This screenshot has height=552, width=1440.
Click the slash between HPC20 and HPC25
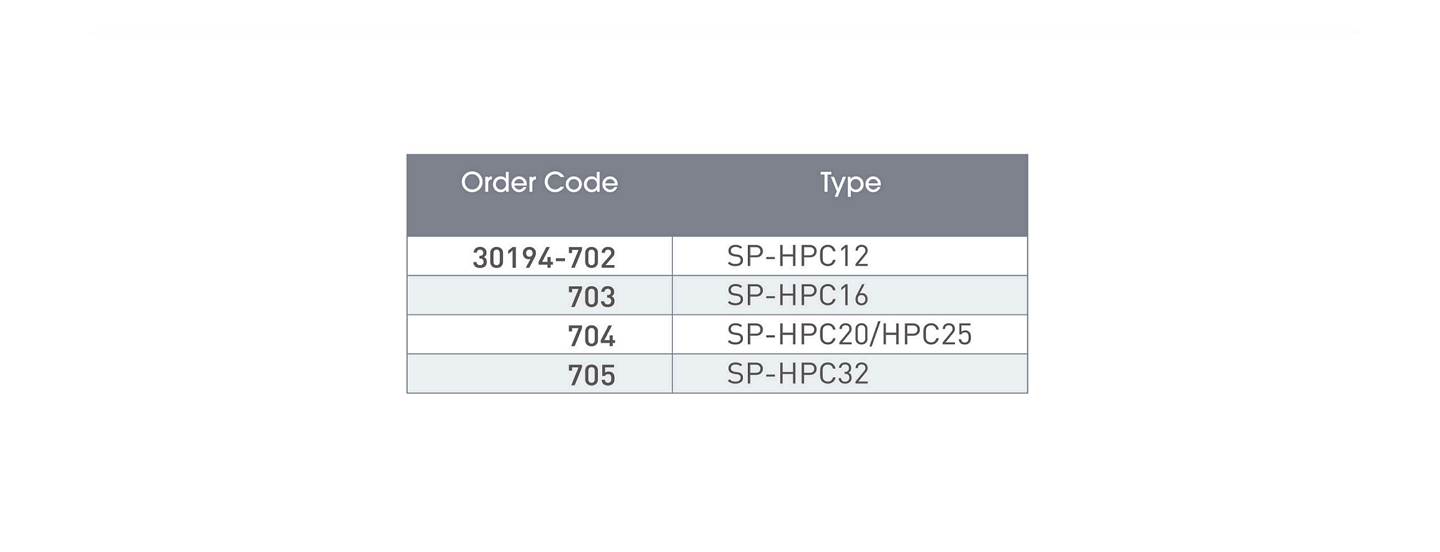click(x=875, y=334)
